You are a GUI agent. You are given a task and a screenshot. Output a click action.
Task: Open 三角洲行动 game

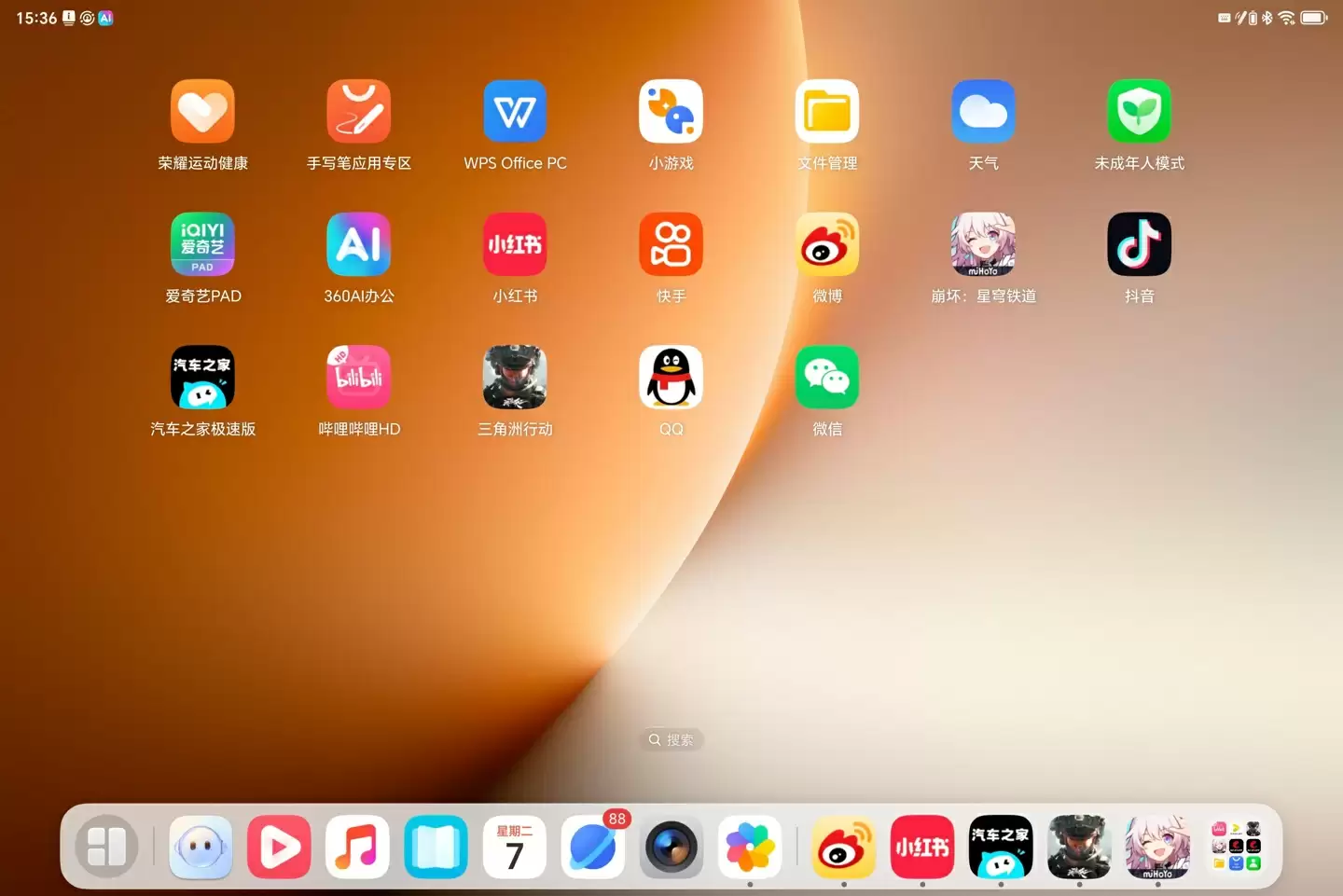pyautogui.click(x=515, y=378)
